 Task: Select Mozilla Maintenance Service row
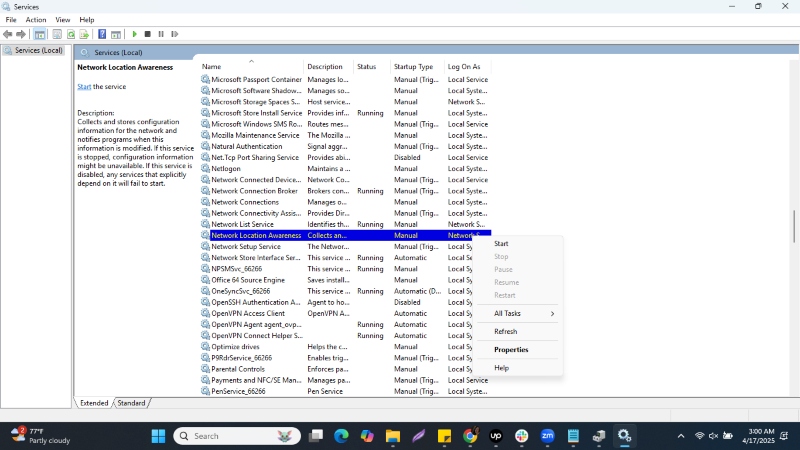click(345, 135)
